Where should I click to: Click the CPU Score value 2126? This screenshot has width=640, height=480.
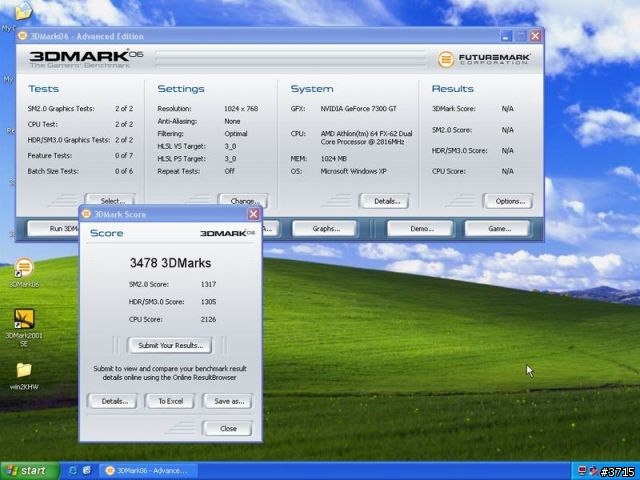[208, 319]
